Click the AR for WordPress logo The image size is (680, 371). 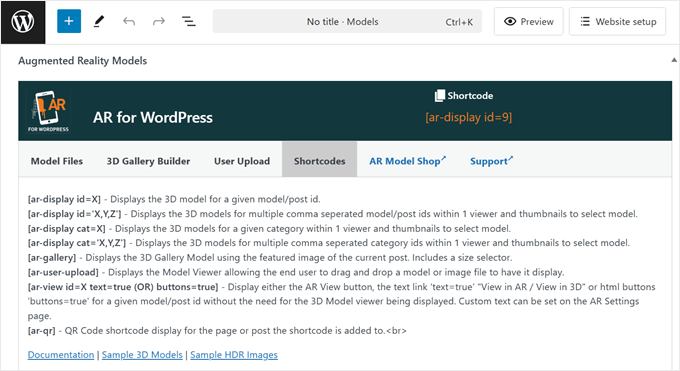click(x=48, y=111)
